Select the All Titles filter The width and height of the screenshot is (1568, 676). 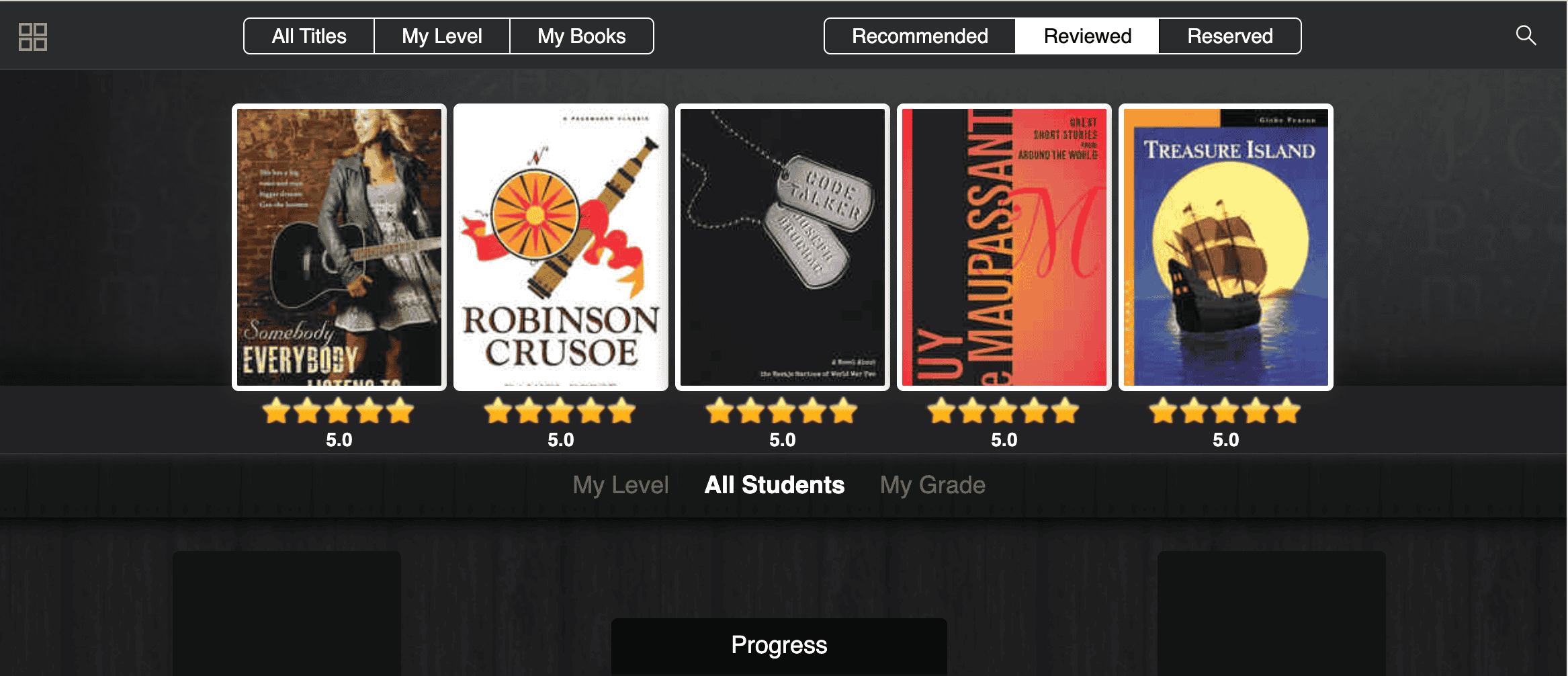pyautogui.click(x=309, y=36)
